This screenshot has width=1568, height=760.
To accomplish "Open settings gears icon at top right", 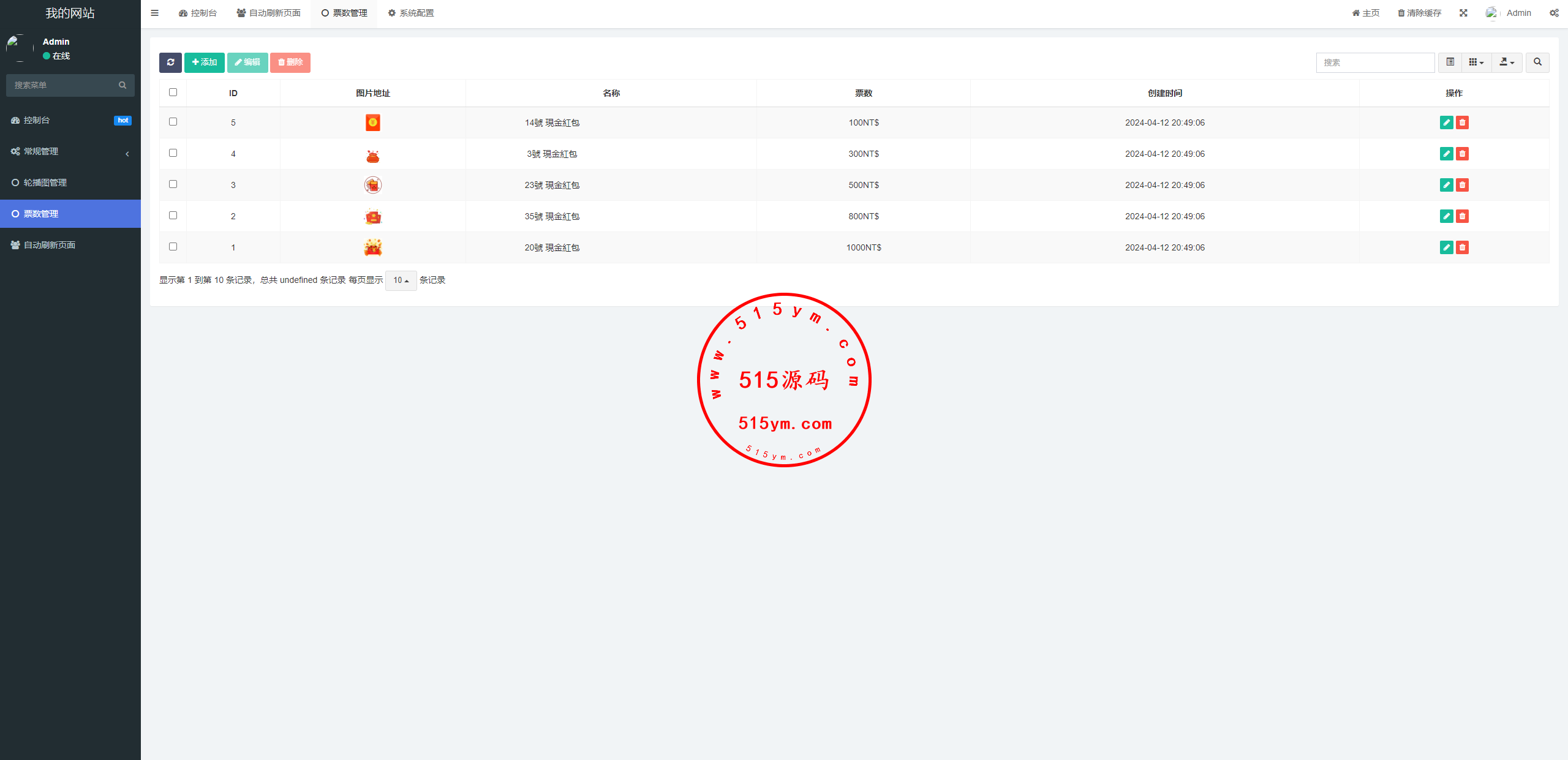I will pos(1554,13).
